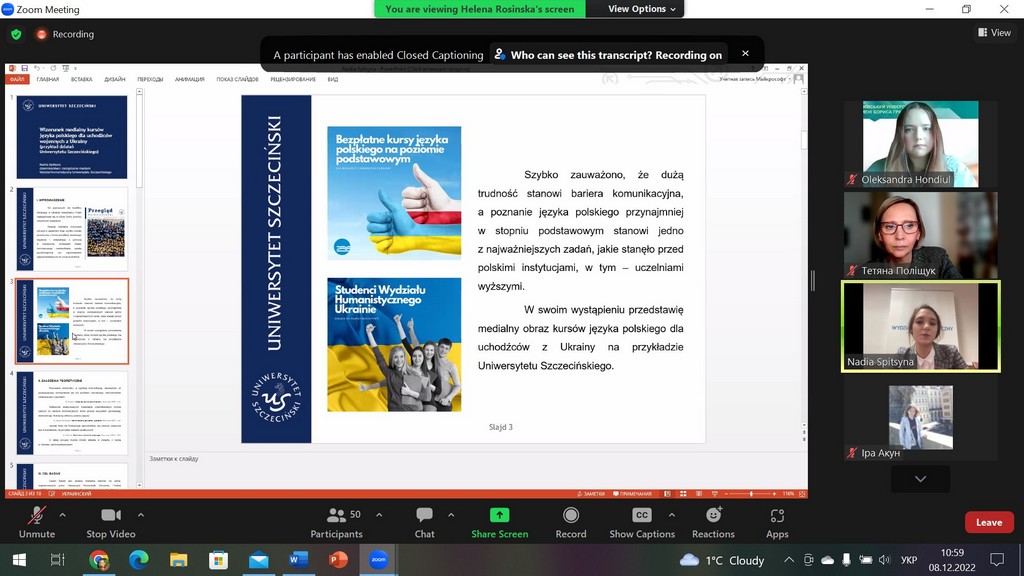
Task: Unmute the microphone
Action: point(37,521)
